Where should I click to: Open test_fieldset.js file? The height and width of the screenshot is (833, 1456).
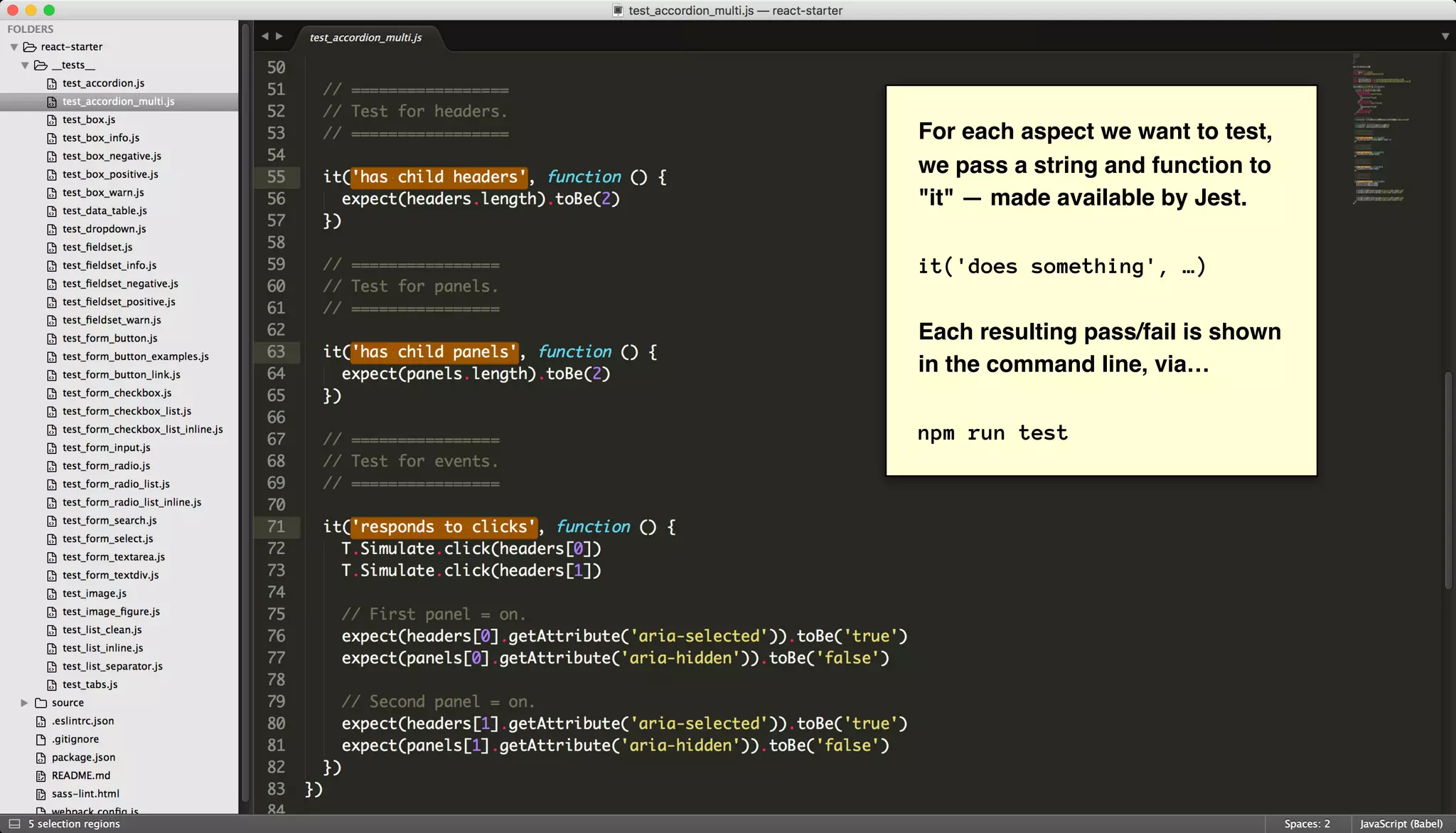click(97, 248)
